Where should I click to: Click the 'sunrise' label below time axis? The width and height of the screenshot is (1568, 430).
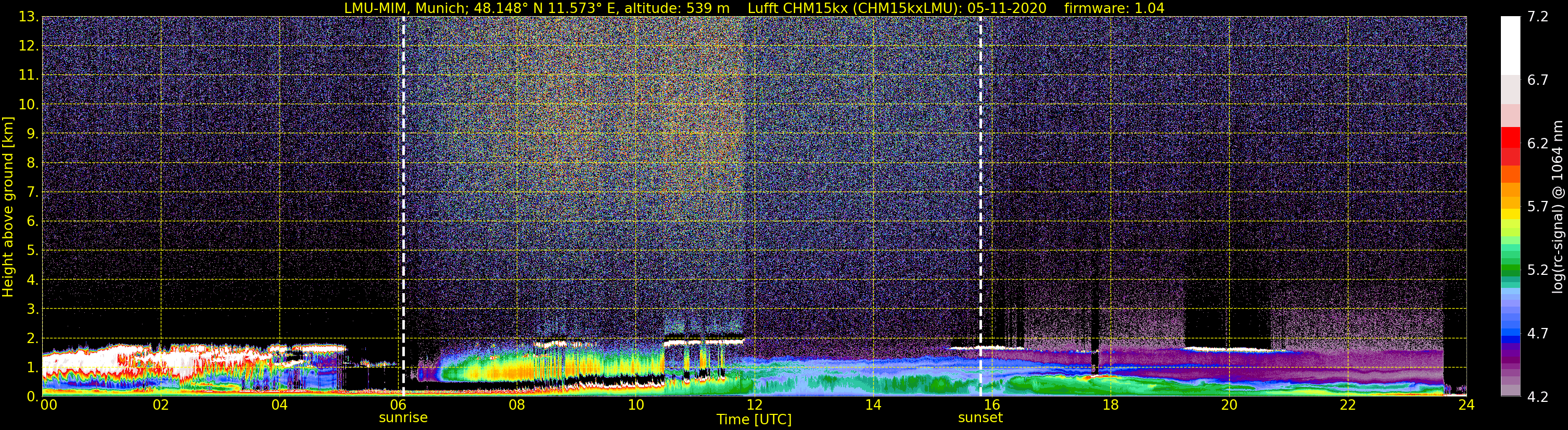click(x=403, y=418)
